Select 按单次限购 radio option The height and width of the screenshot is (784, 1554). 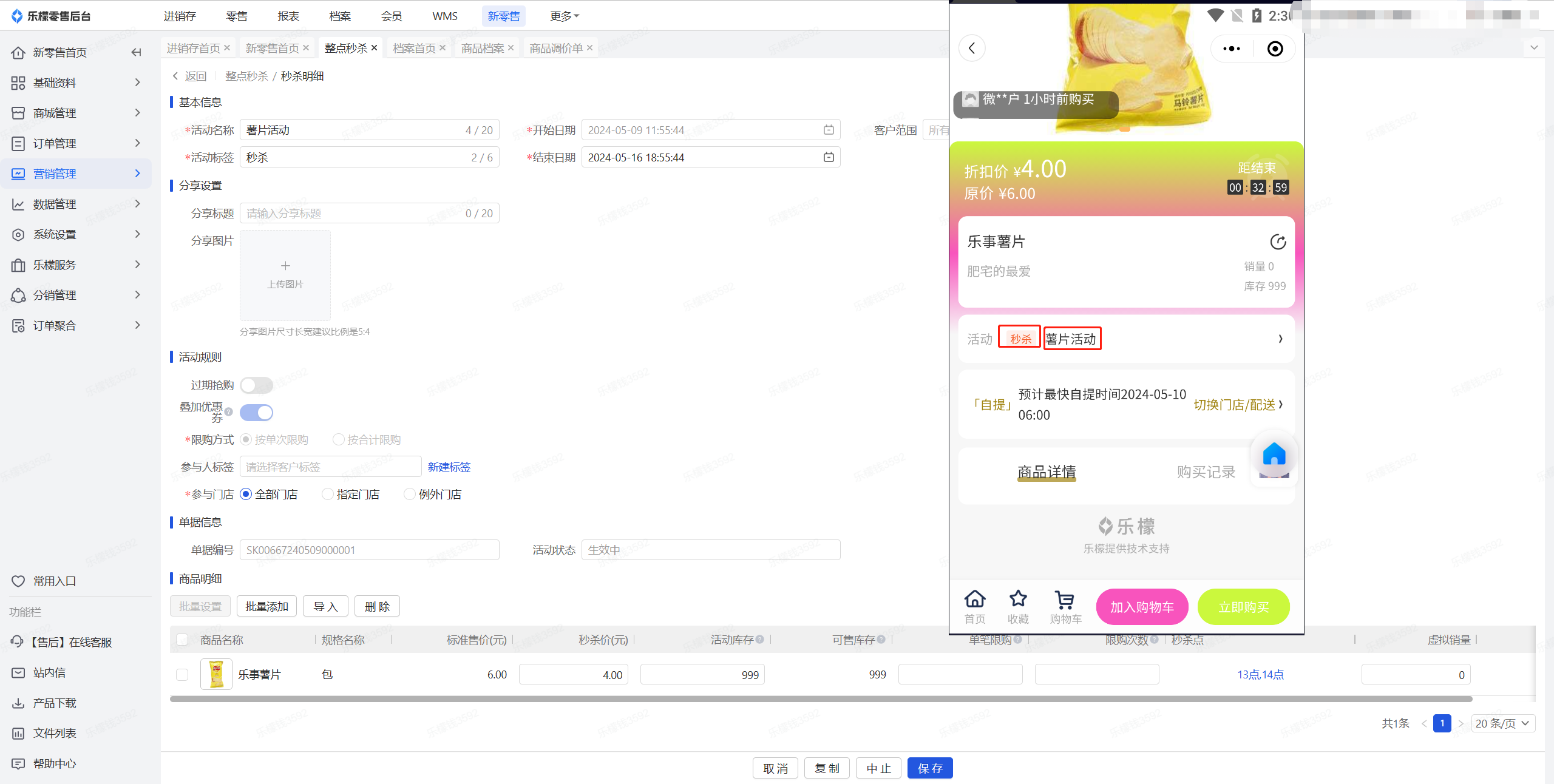(x=246, y=439)
